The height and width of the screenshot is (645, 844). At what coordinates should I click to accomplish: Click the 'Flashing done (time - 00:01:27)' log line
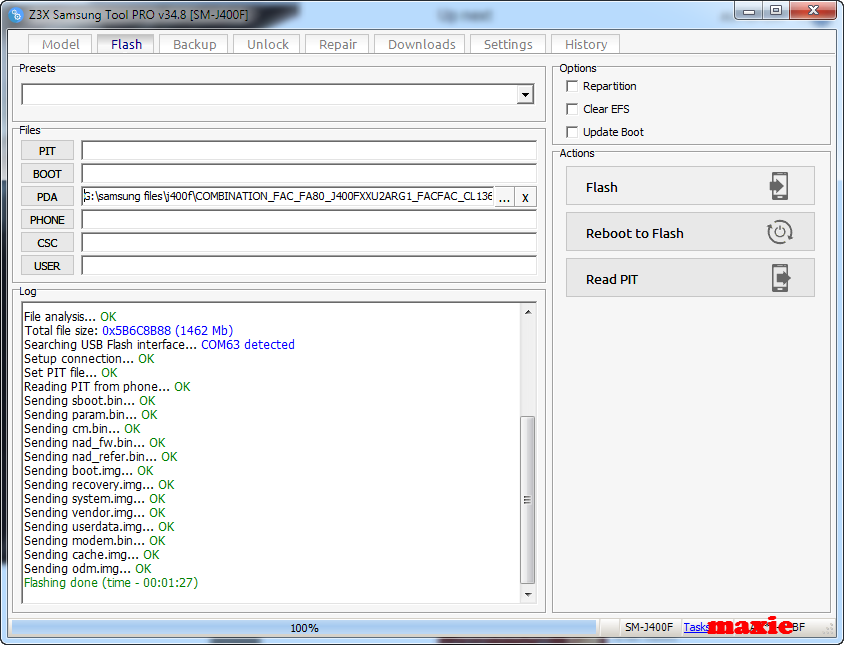point(111,583)
